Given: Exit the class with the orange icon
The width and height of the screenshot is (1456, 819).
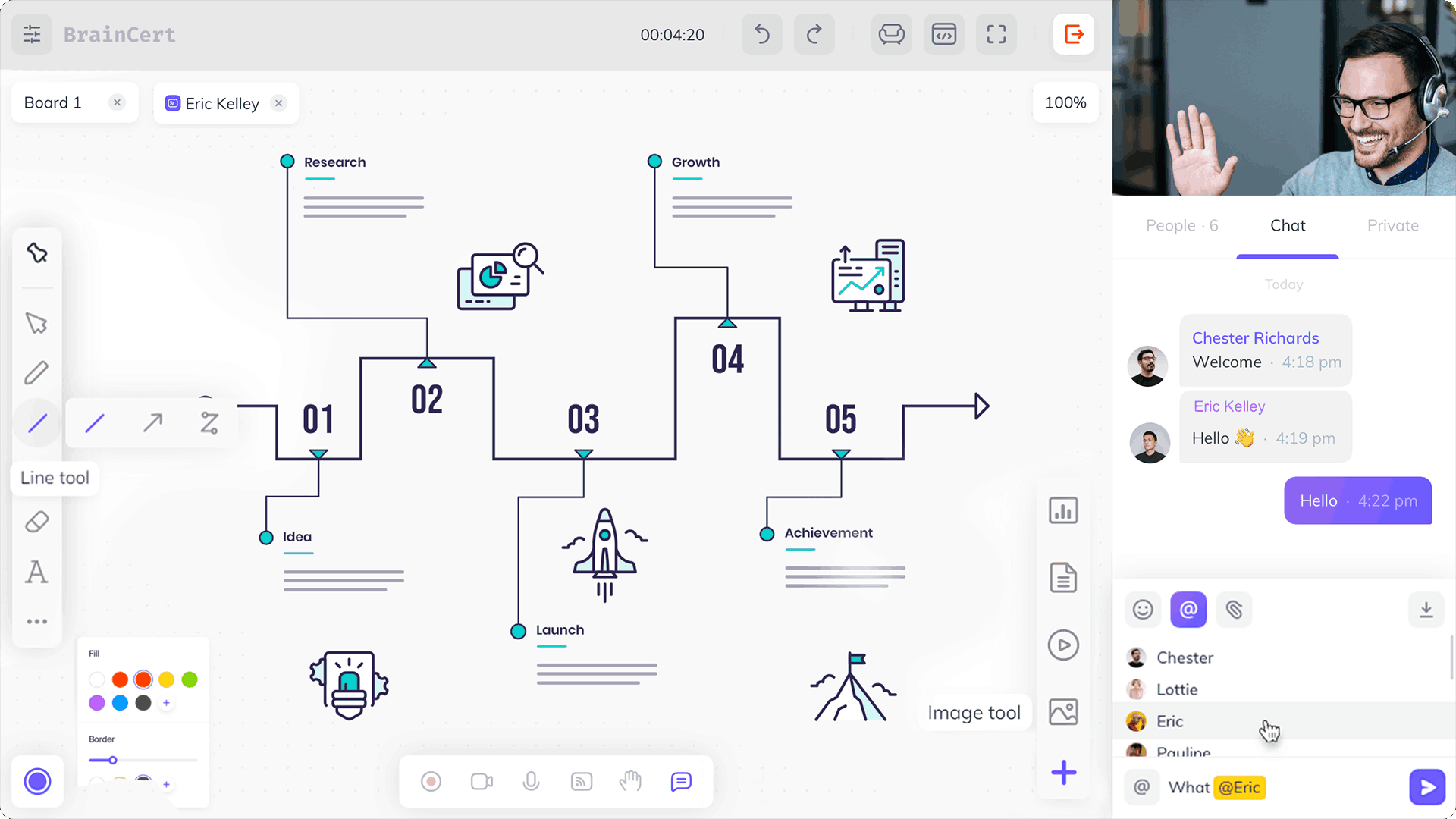Looking at the screenshot, I should coord(1074,34).
